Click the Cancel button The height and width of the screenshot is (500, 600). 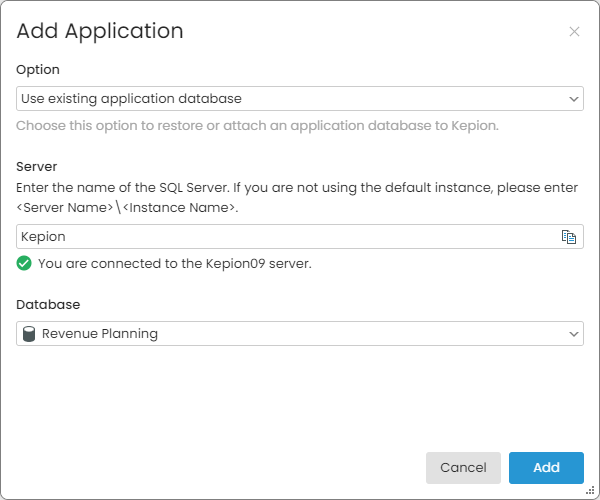[463, 467]
